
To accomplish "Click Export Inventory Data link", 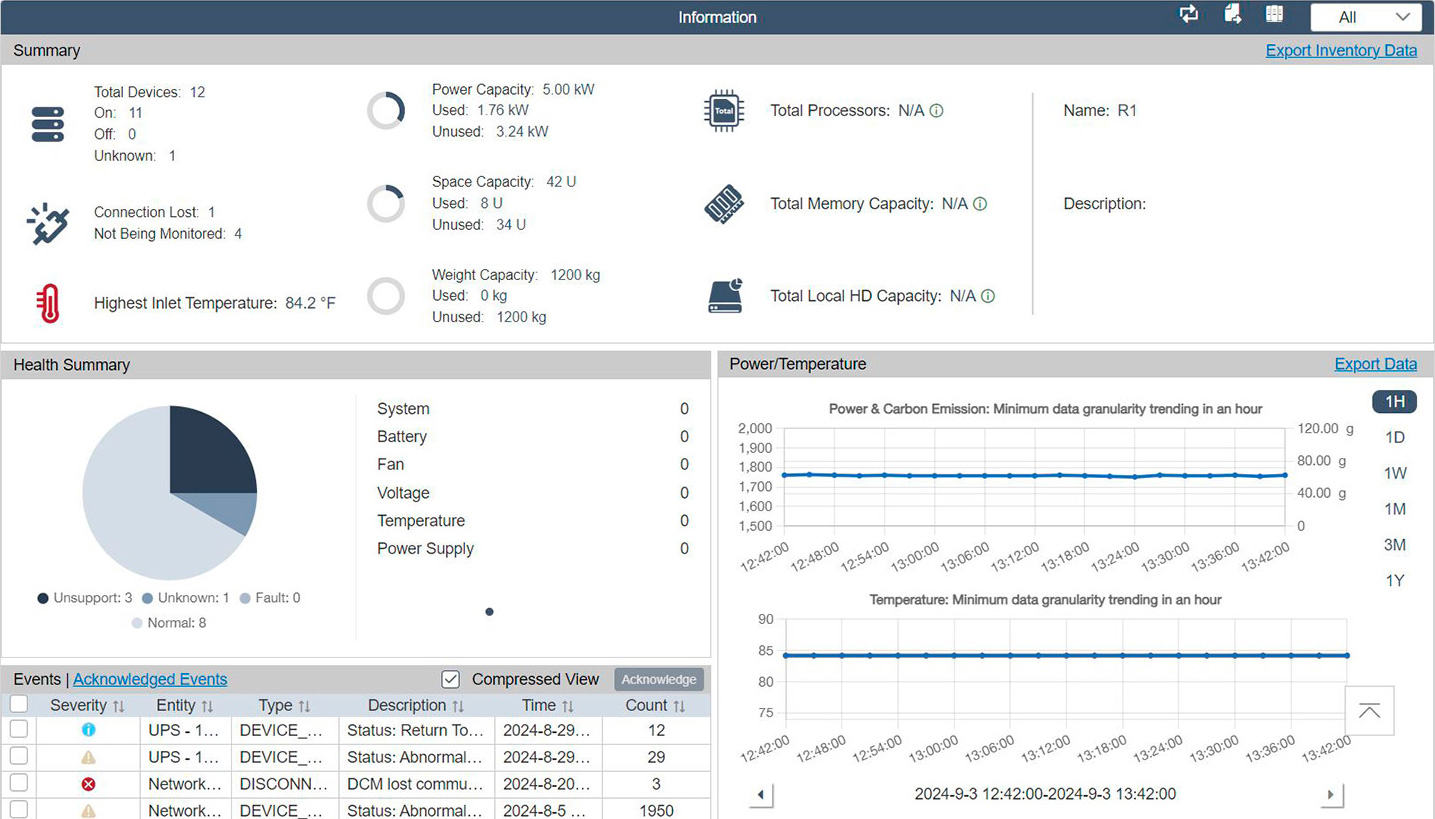I will (1341, 50).
